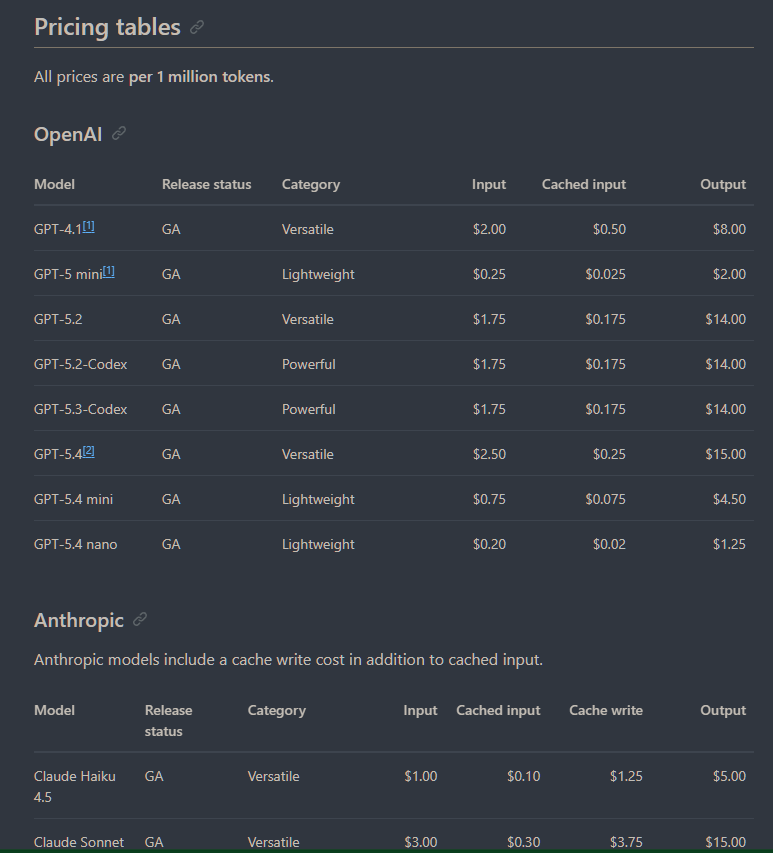773x853 pixels.
Task: Select the GPT-5.2-Codex model name cell
Action: pos(81,364)
